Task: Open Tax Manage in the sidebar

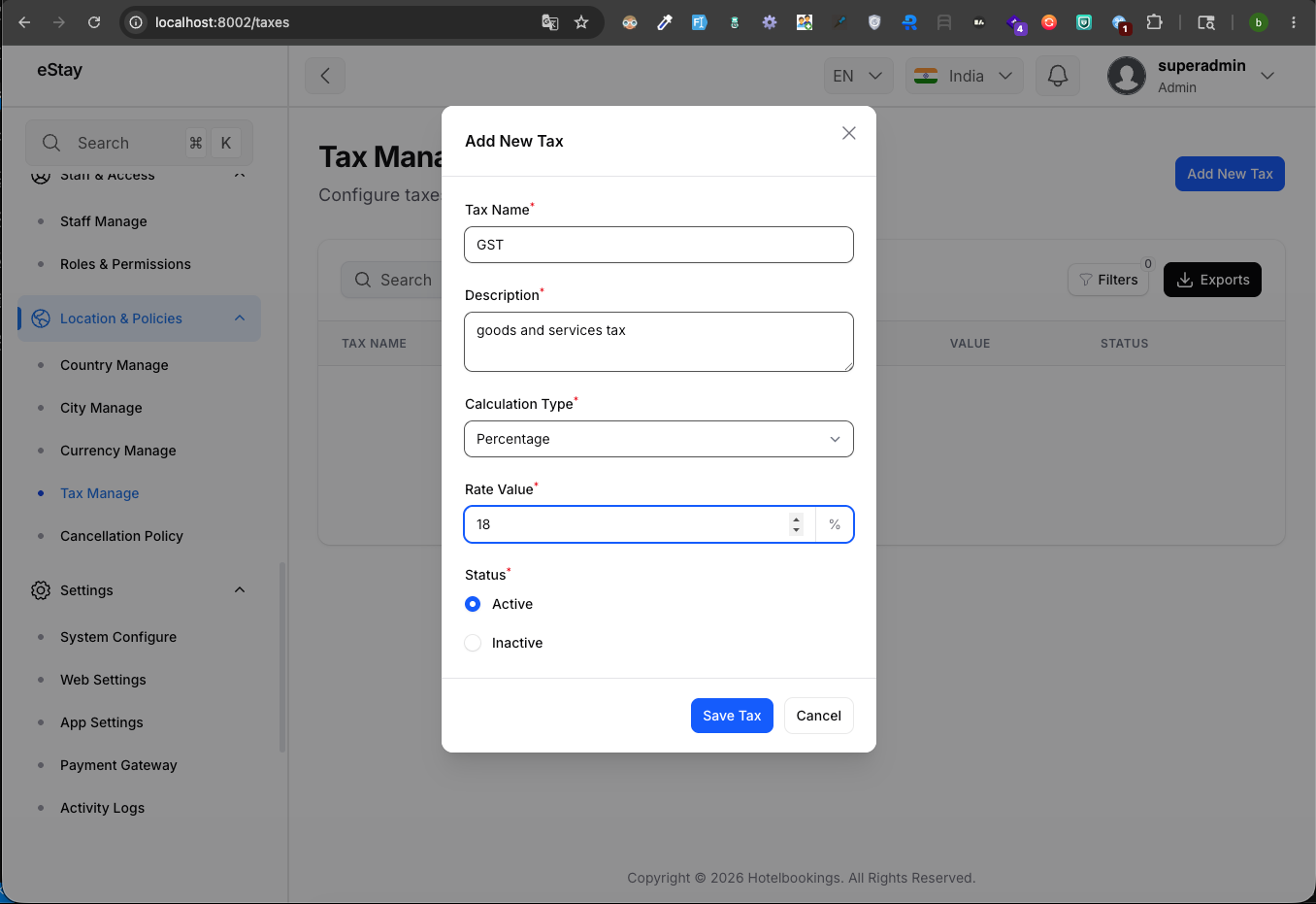Action: pos(99,493)
